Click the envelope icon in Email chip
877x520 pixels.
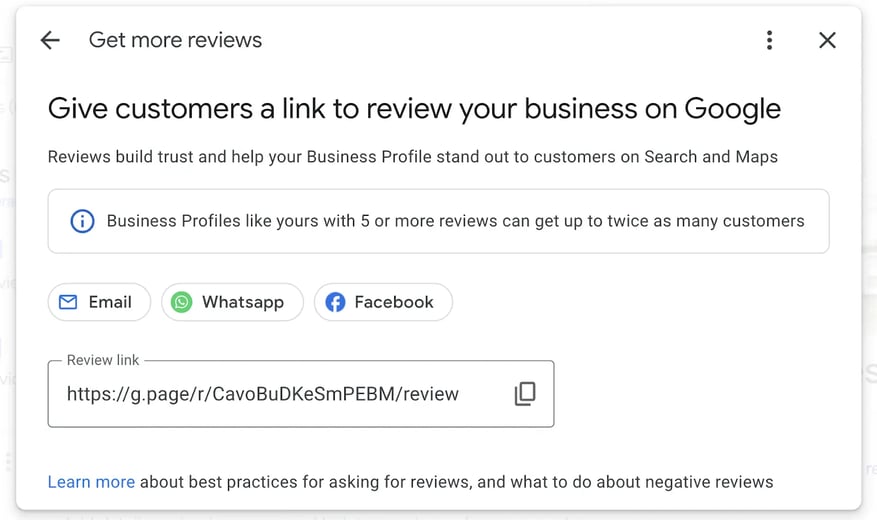pyautogui.click(x=68, y=302)
